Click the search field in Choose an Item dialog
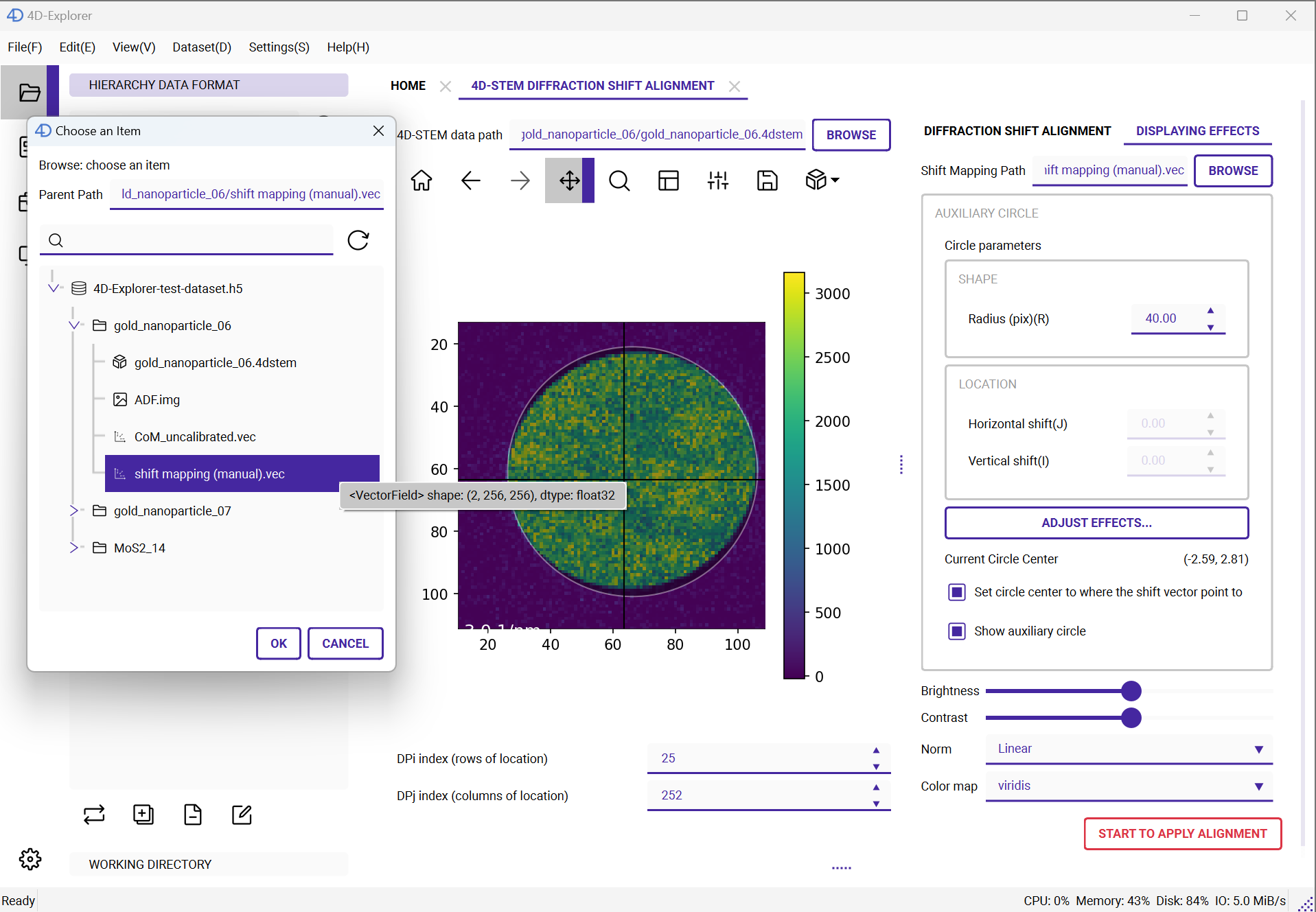Image resolution: width=1316 pixels, height=912 pixels. (x=187, y=240)
